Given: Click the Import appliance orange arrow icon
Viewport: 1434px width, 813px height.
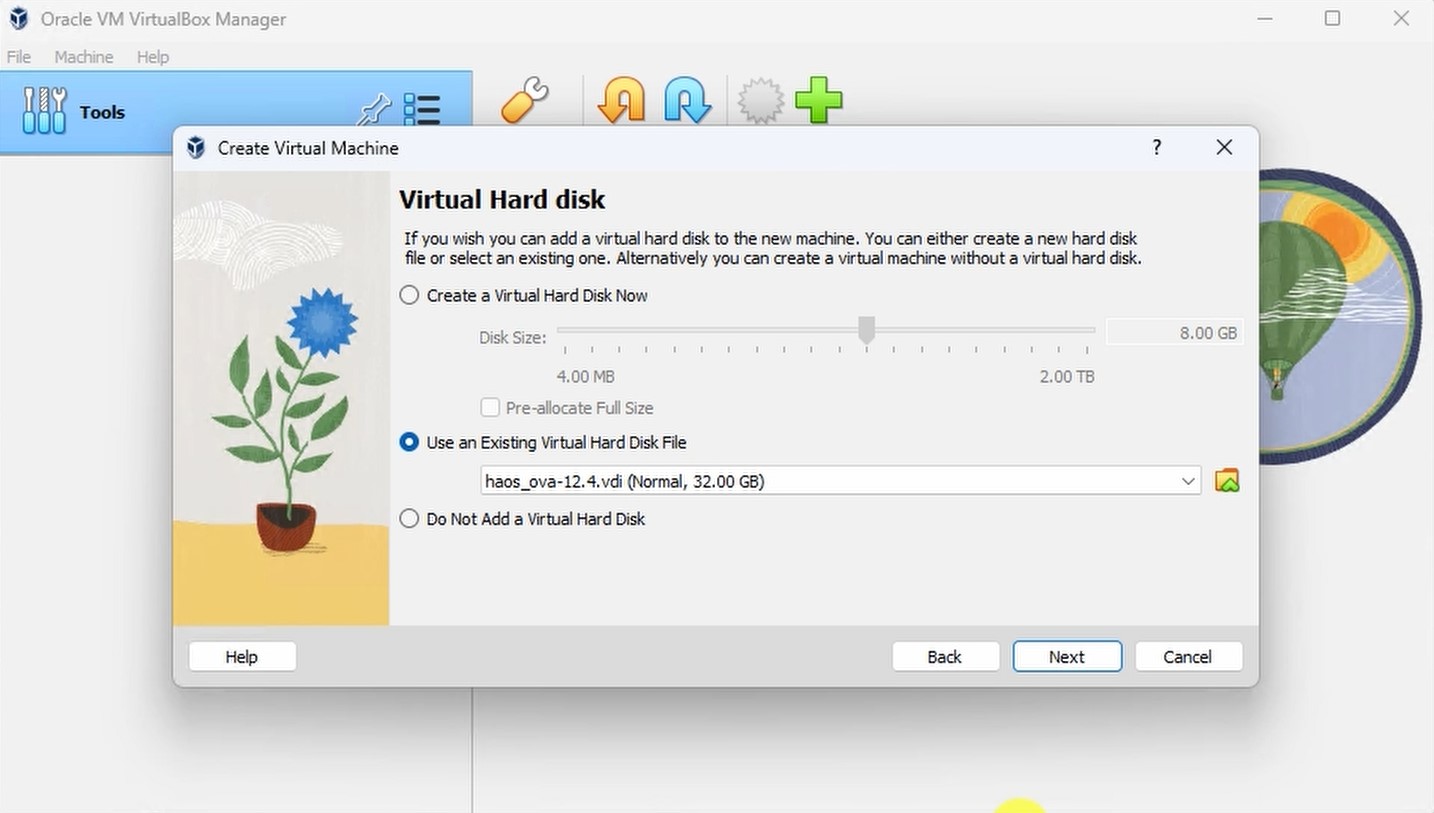Looking at the screenshot, I should pyautogui.click(x=620, y=100).
